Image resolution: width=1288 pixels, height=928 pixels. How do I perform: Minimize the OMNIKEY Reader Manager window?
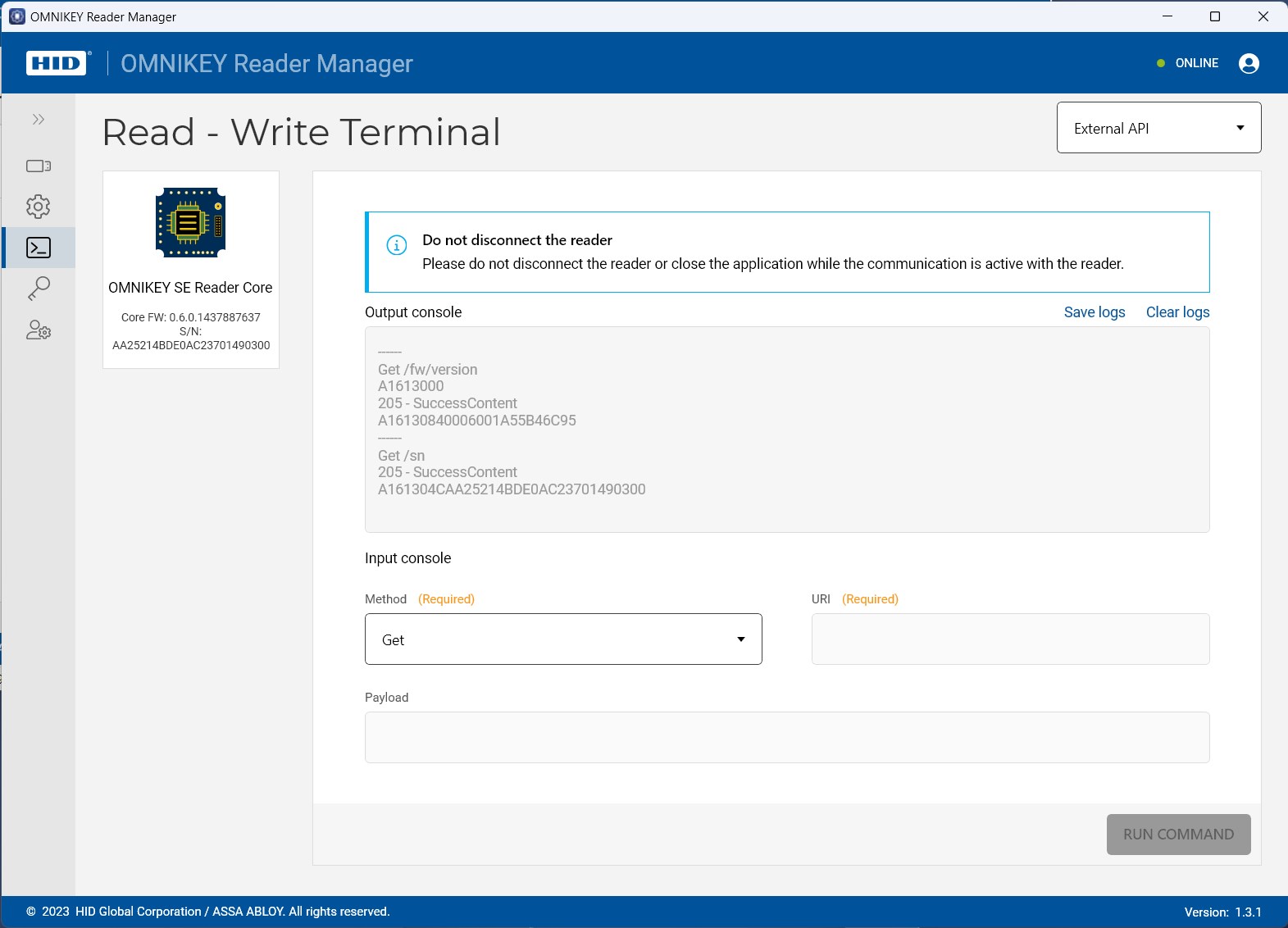[1167, 16]
